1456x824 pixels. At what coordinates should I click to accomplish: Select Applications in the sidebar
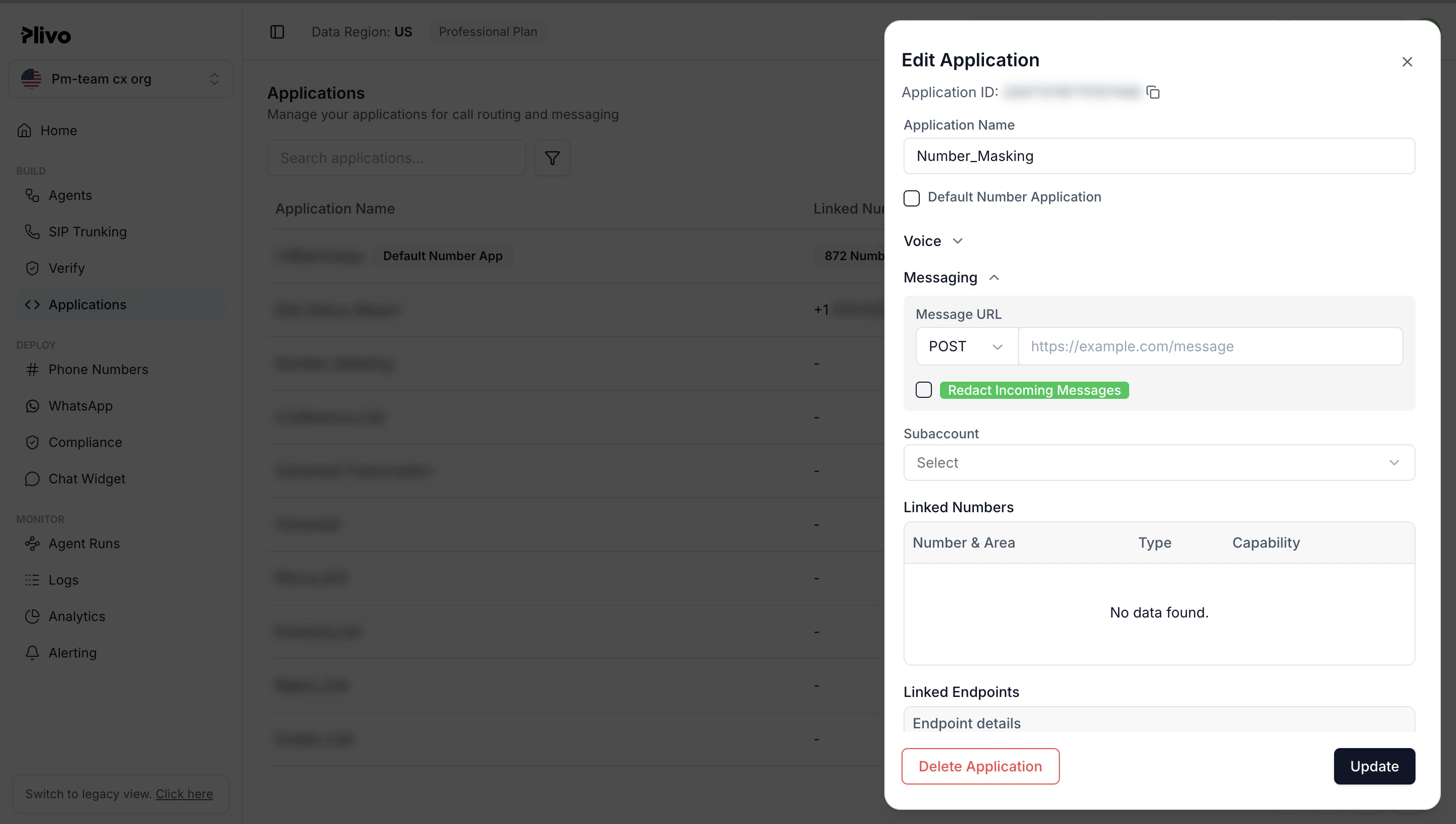point(120,305)
